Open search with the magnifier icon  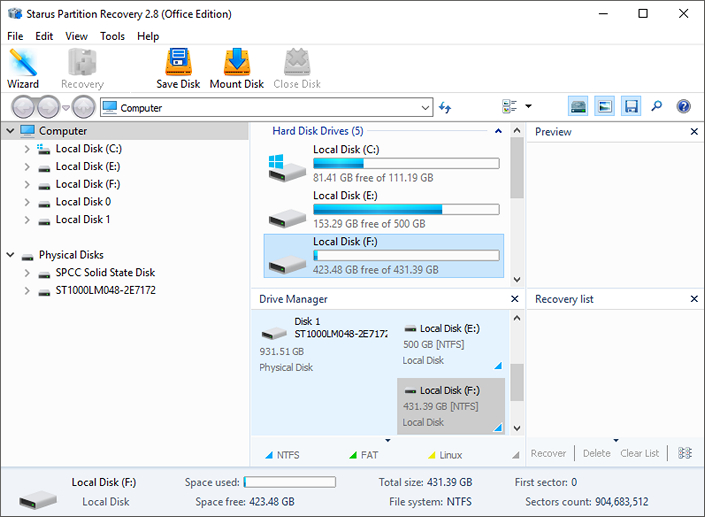pyautogui.click(x=657, y=107)
